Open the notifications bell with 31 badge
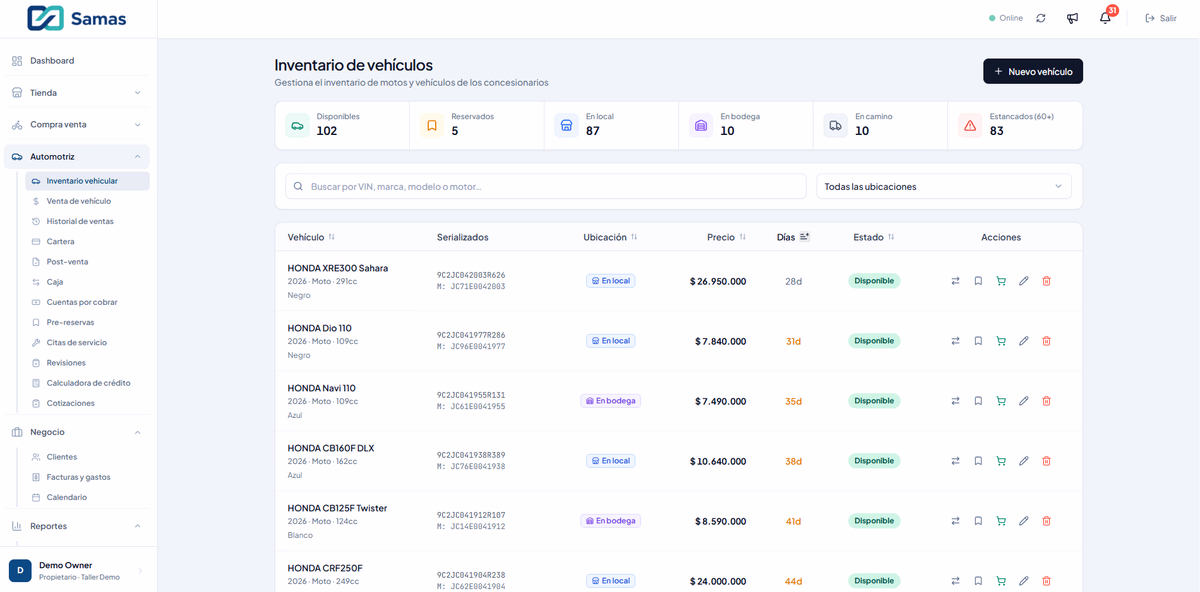The height and width of the screenshot is (592, 1200). [1105, 18]
